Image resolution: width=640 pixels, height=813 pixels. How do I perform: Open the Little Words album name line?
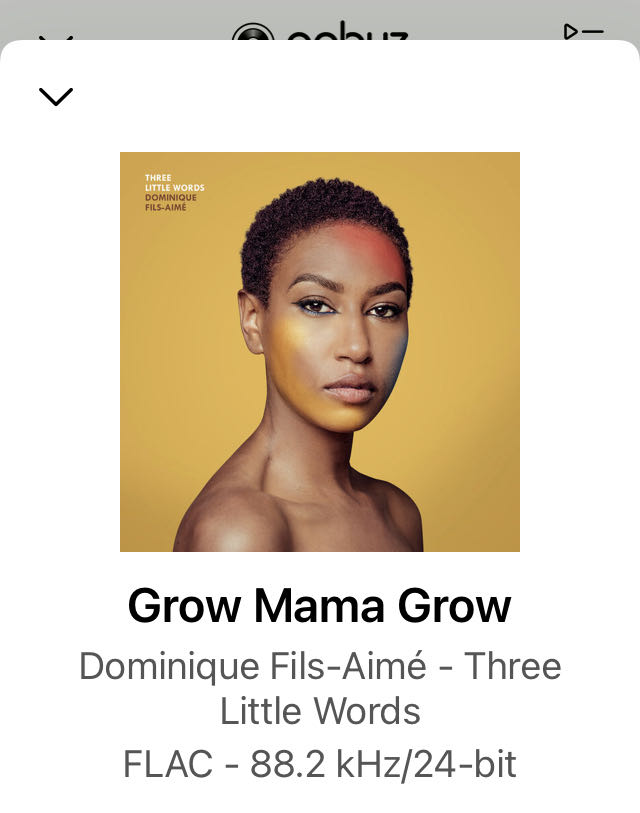[x=320, y=711]
